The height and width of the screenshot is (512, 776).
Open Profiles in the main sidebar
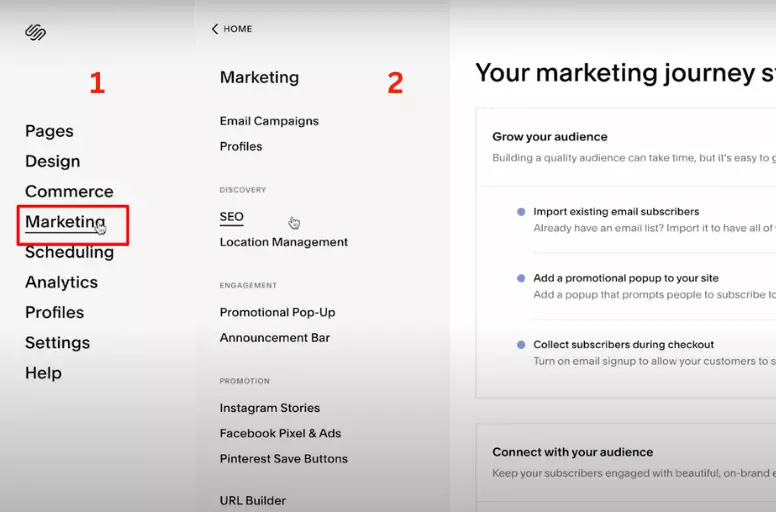point(54,313)
